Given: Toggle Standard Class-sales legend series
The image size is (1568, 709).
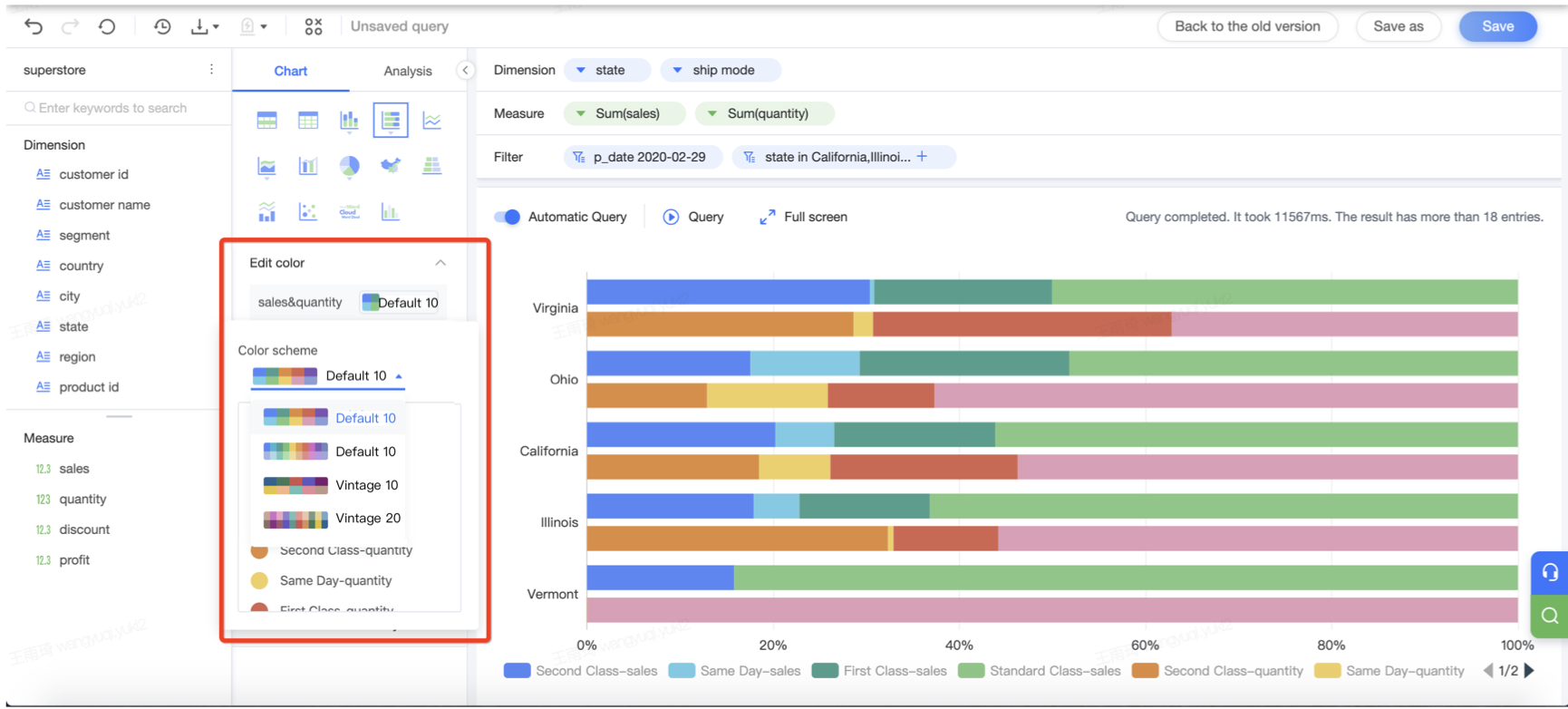Looking at the screenshot, I should 1040,671.
